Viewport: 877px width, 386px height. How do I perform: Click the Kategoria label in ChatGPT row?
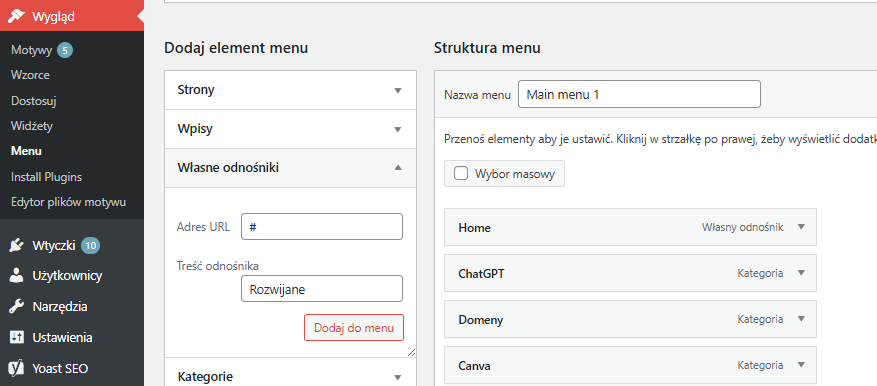[x=760, y=273]
